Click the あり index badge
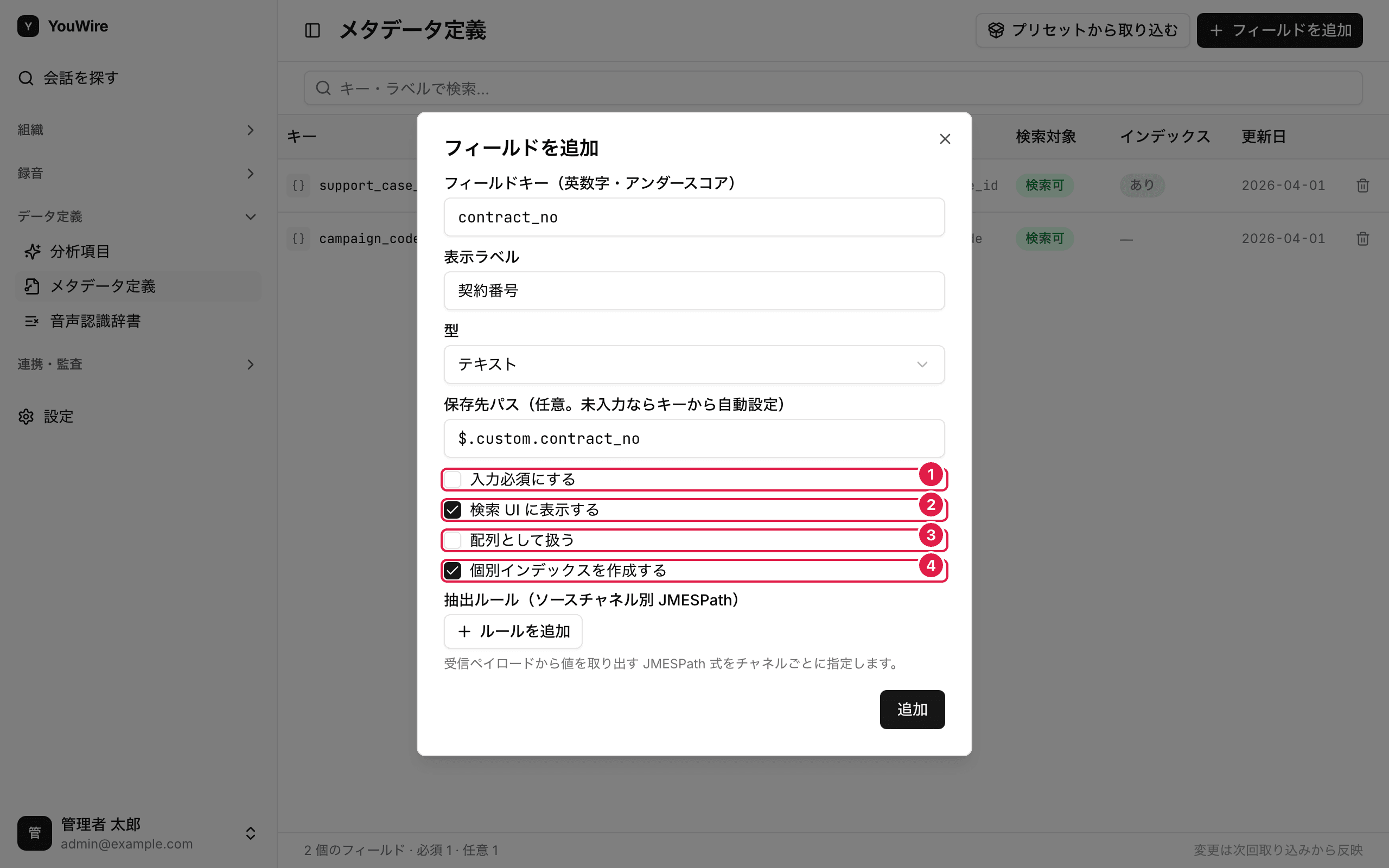1389x868 pixels. 1142,186
